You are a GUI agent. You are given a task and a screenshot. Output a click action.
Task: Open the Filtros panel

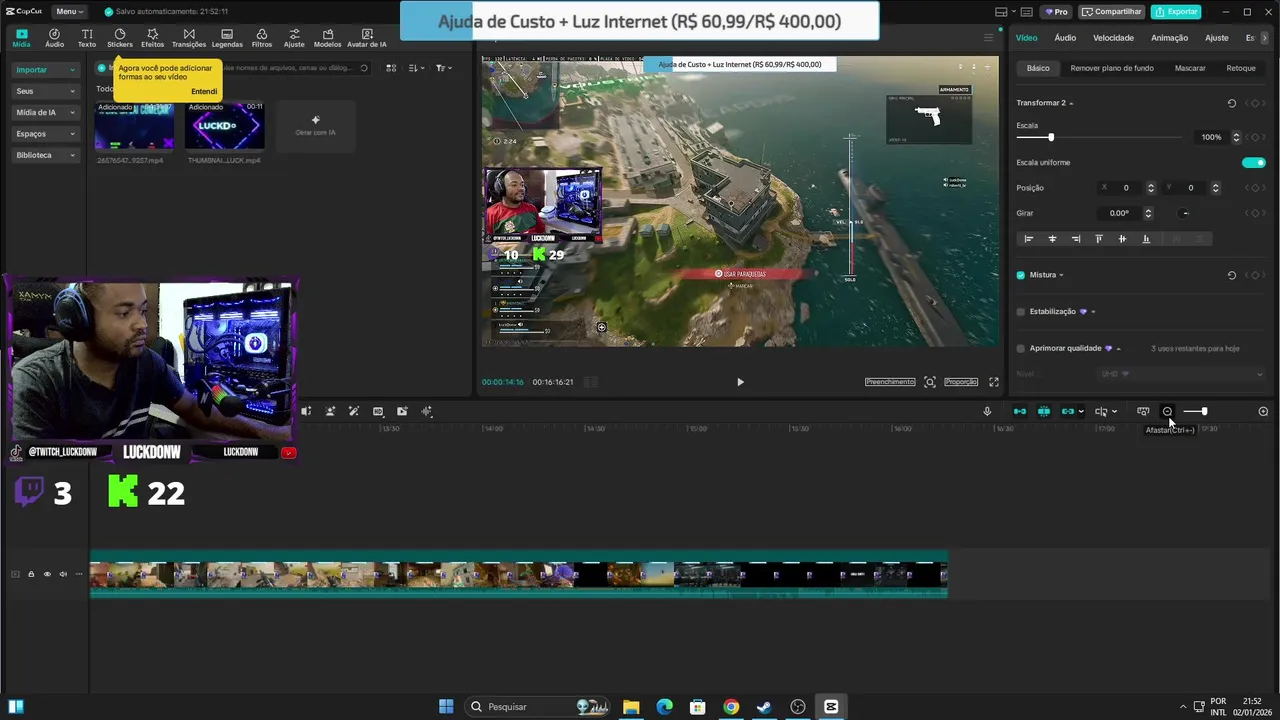click(x=262, y=38)
